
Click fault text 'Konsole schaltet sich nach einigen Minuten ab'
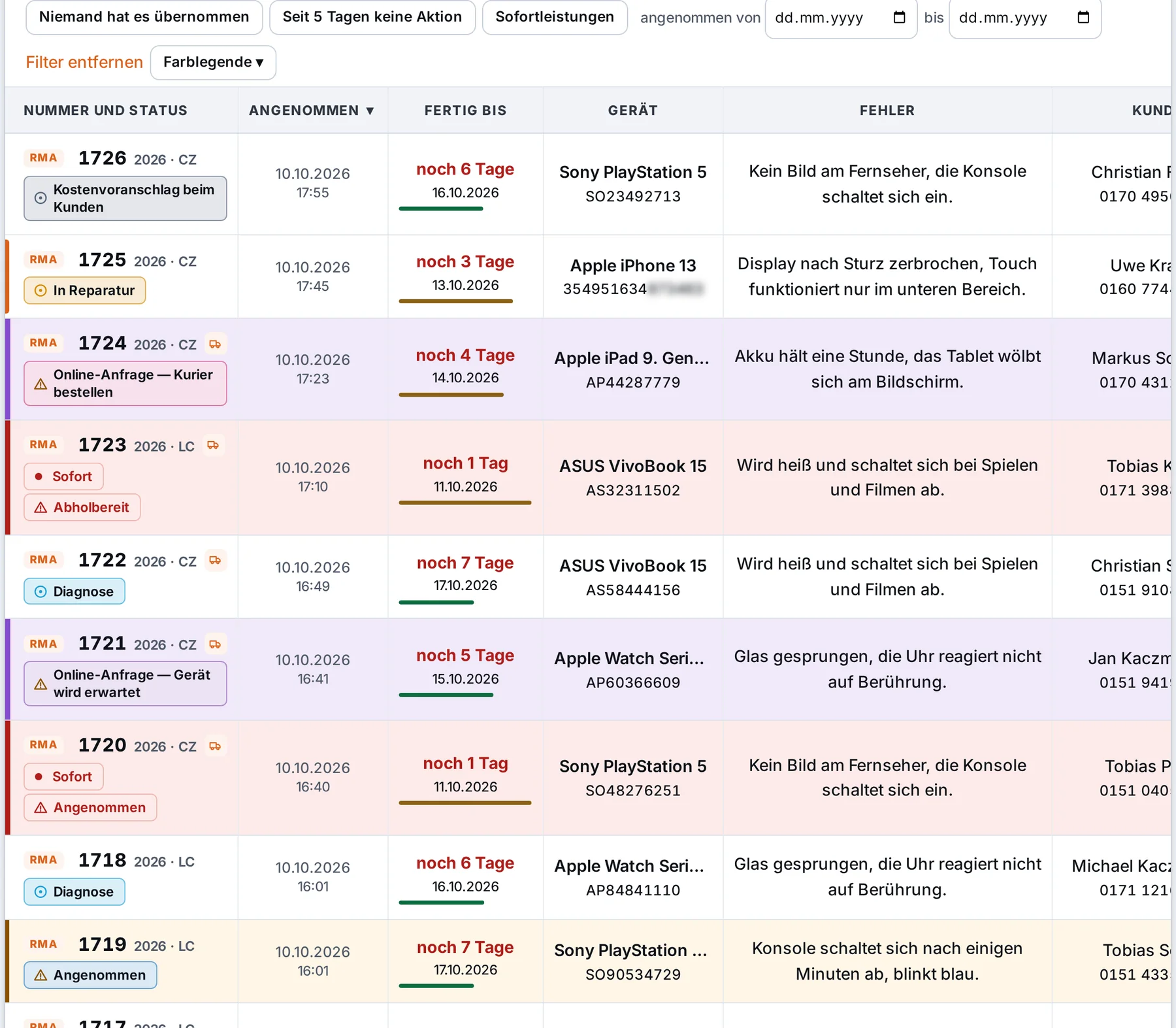click(887, 962)
